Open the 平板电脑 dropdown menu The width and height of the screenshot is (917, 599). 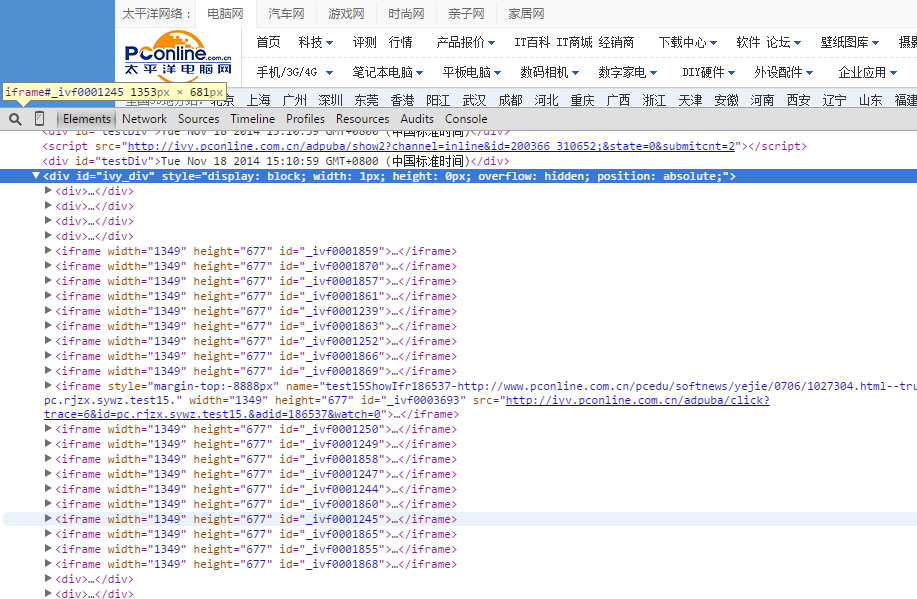click(x=472, y=73)
